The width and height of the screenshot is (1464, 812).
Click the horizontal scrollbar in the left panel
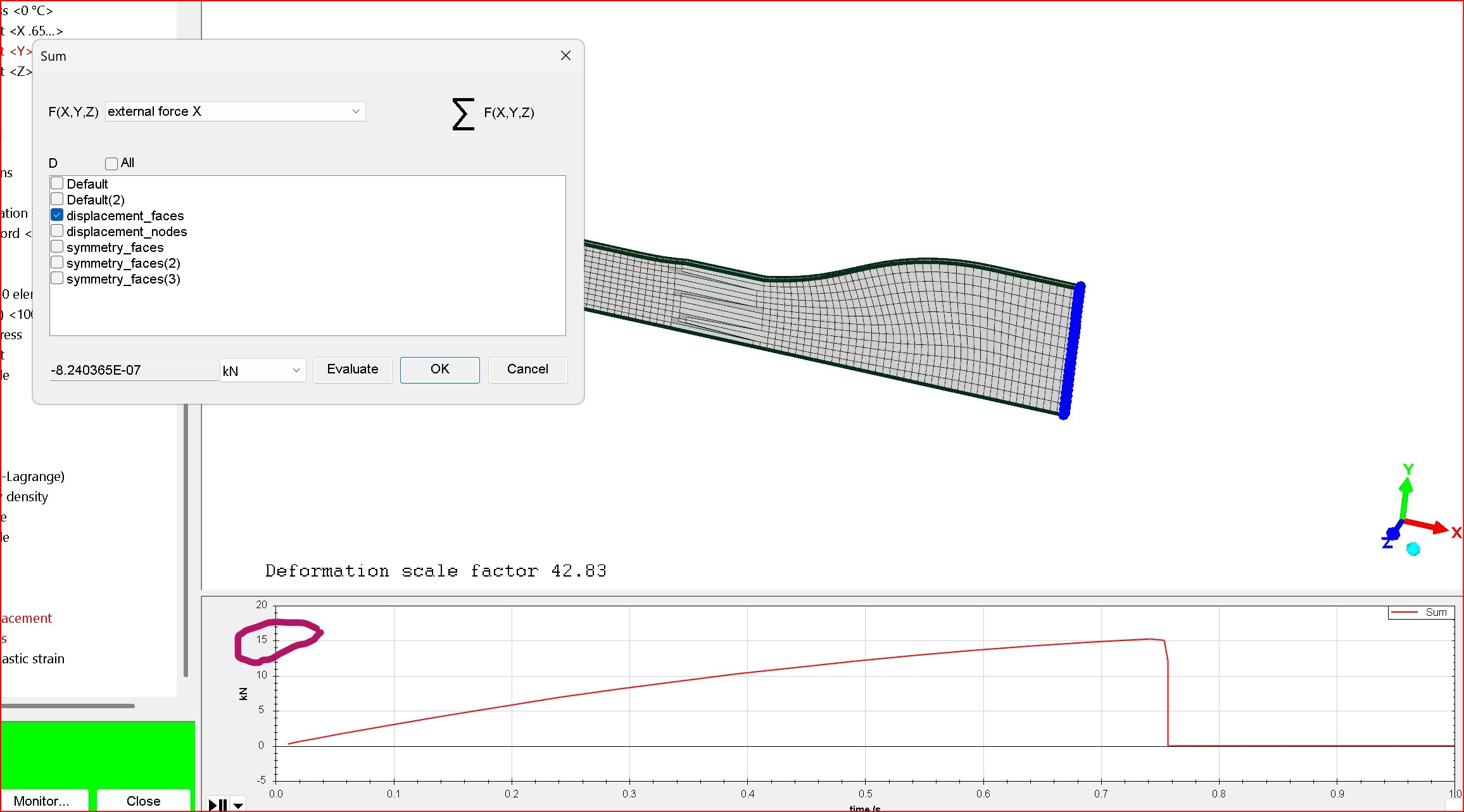tap(67, 705)
